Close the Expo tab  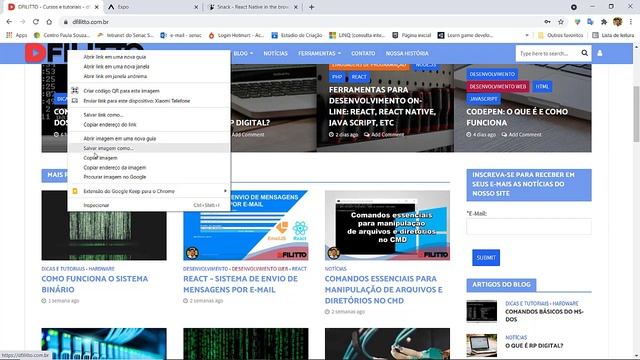pos(196,7)
